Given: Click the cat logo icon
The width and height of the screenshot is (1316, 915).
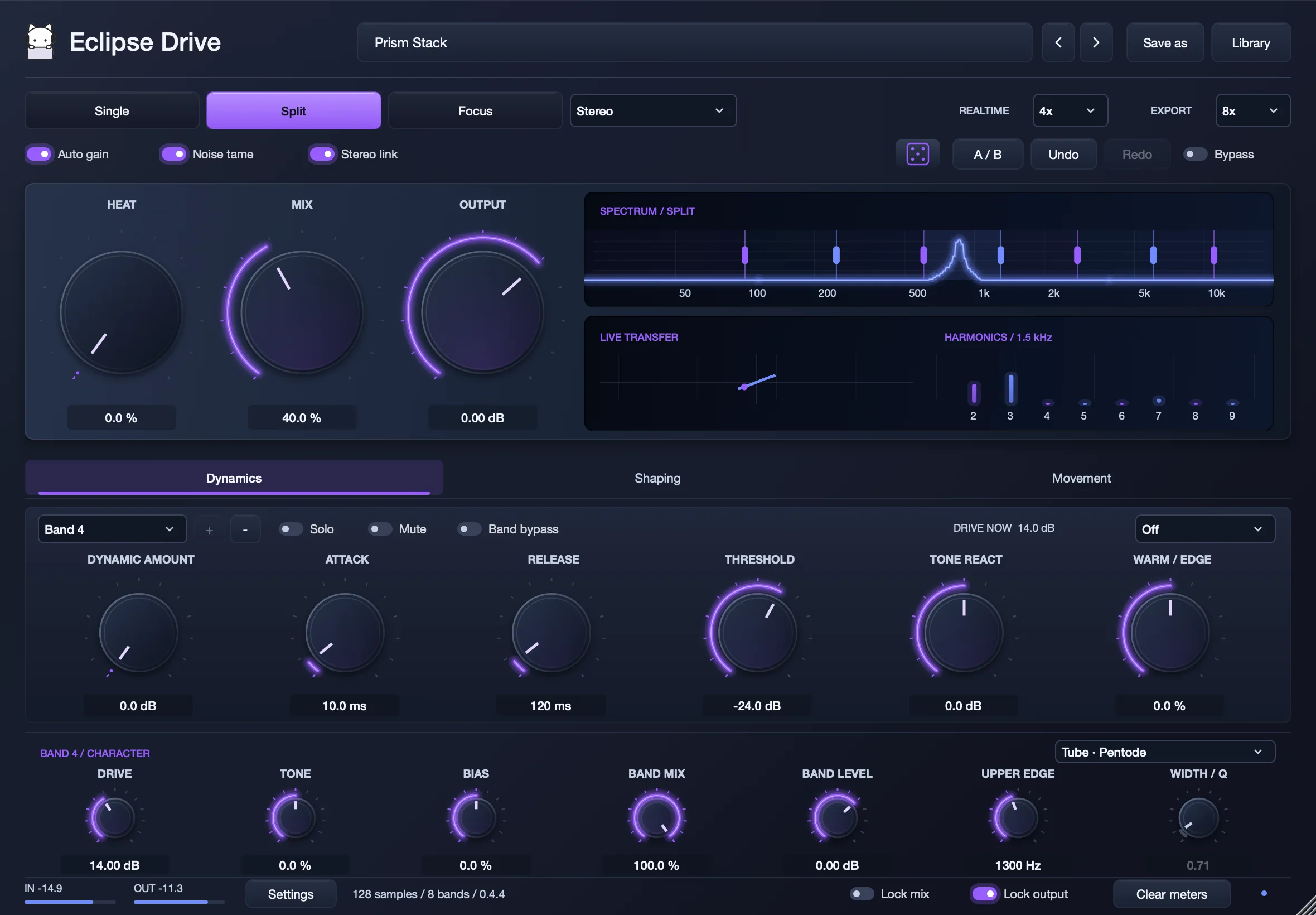Looking at the screenshot, I should (x=40, y=42).
